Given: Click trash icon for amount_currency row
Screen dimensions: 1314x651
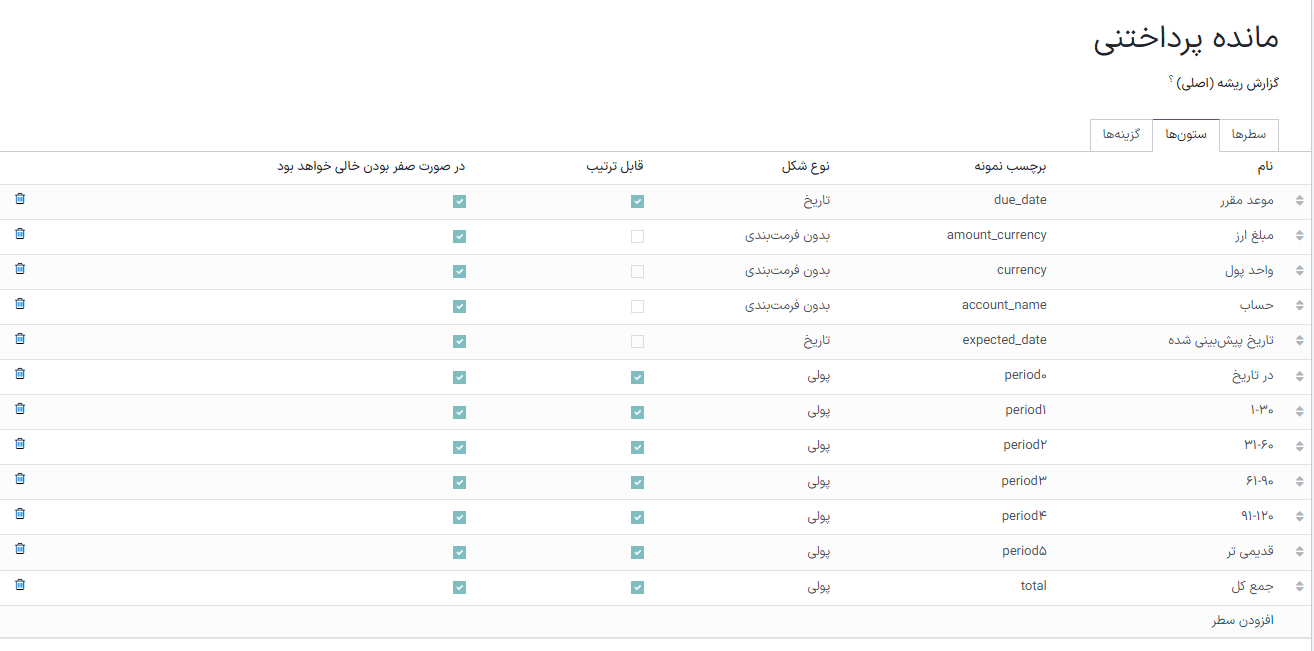Looking at the screenshot, I should 20,234.
